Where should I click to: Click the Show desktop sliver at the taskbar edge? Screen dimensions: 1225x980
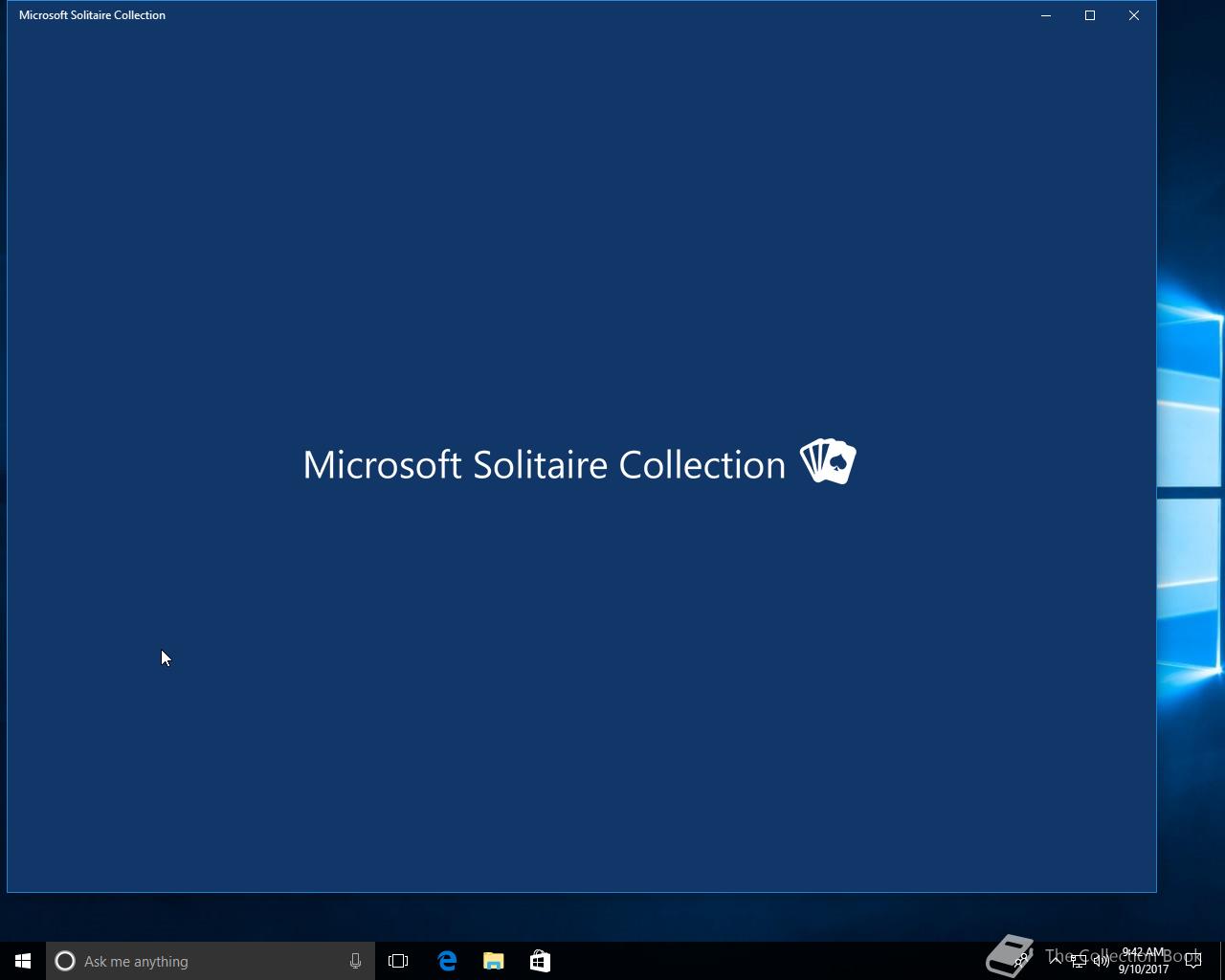[x=1222, y=961]
